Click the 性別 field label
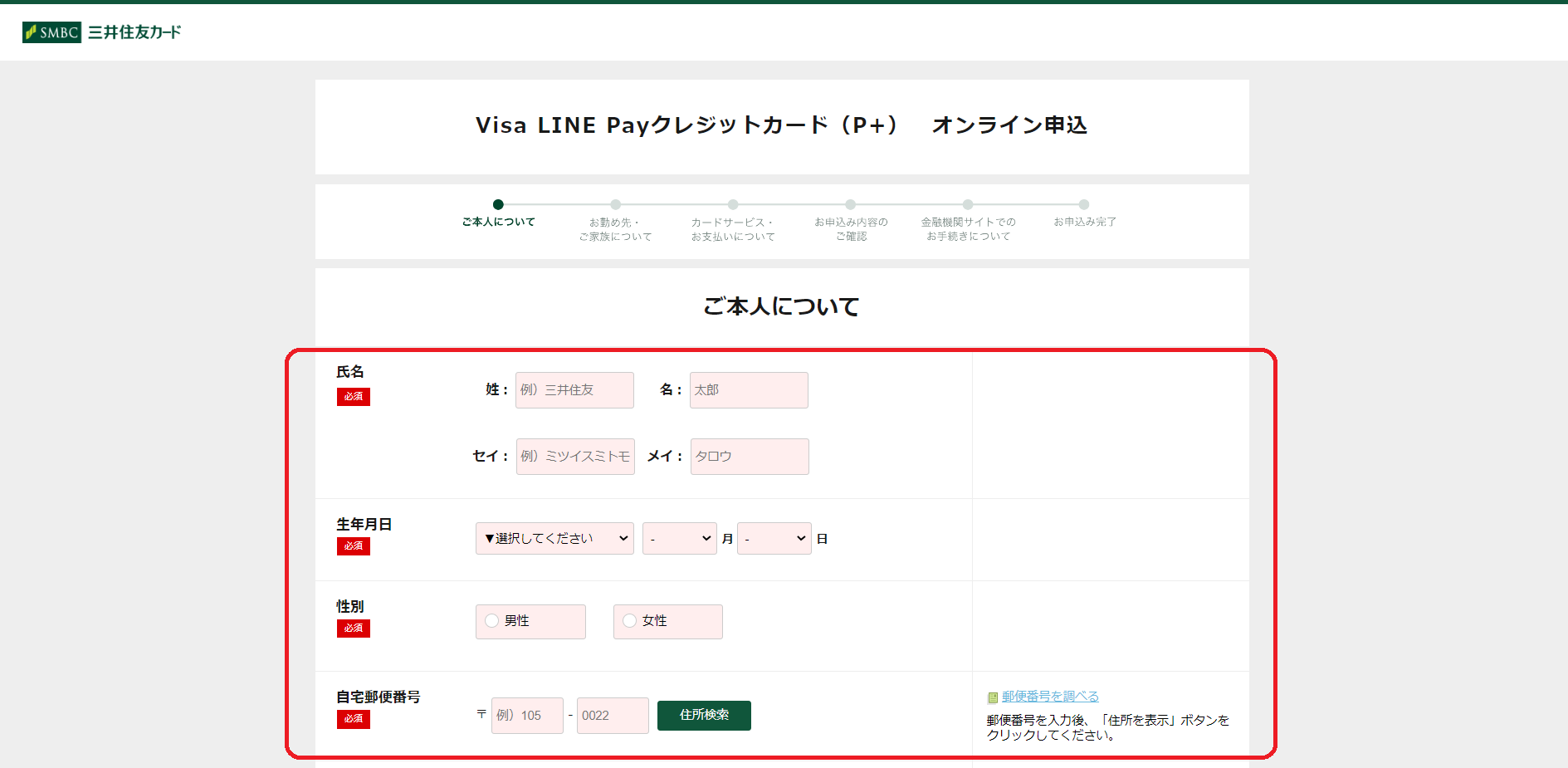Screen dimensions: 1568x768 [x=350, y=607]
